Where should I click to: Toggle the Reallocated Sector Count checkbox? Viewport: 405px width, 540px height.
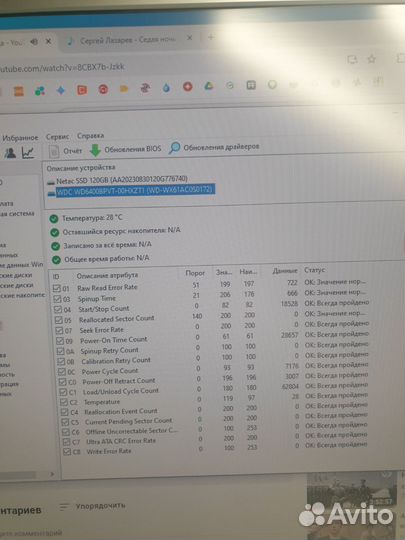click(59, 320)
